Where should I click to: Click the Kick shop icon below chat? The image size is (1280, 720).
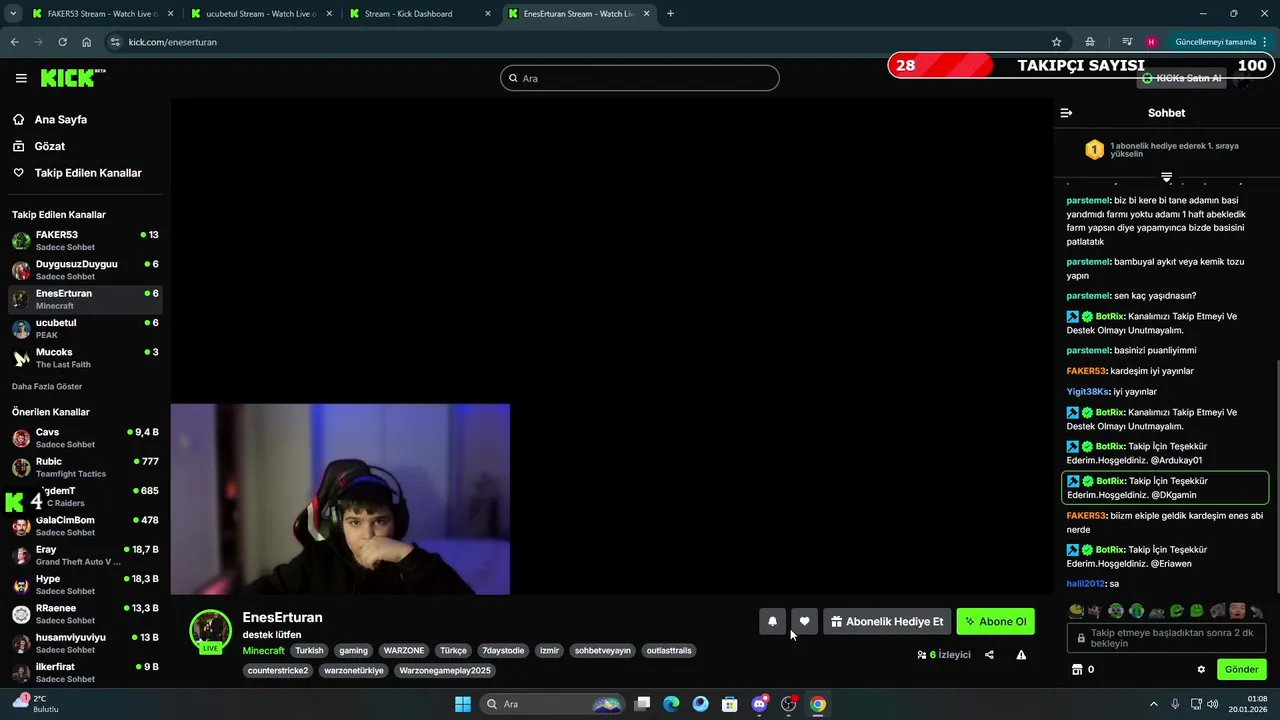pos(1077,669)
